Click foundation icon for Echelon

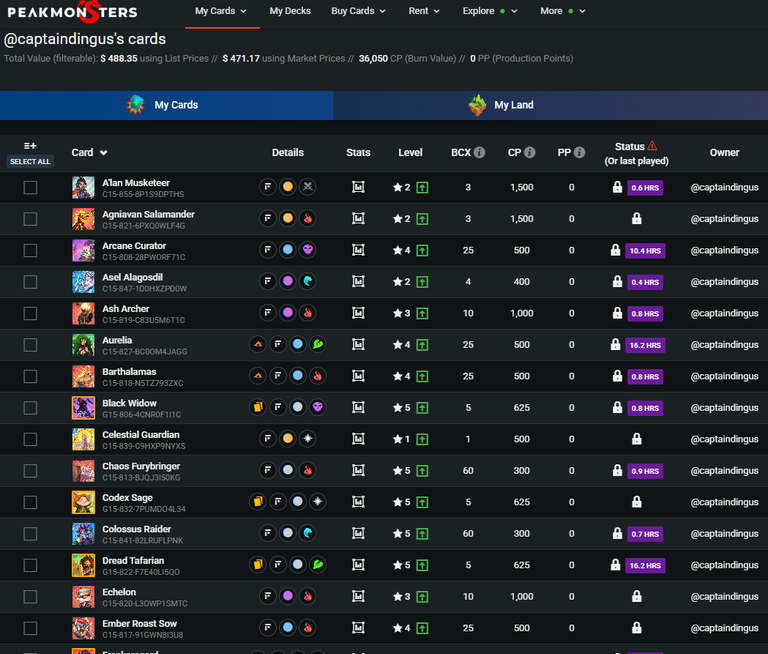[267, 596]
